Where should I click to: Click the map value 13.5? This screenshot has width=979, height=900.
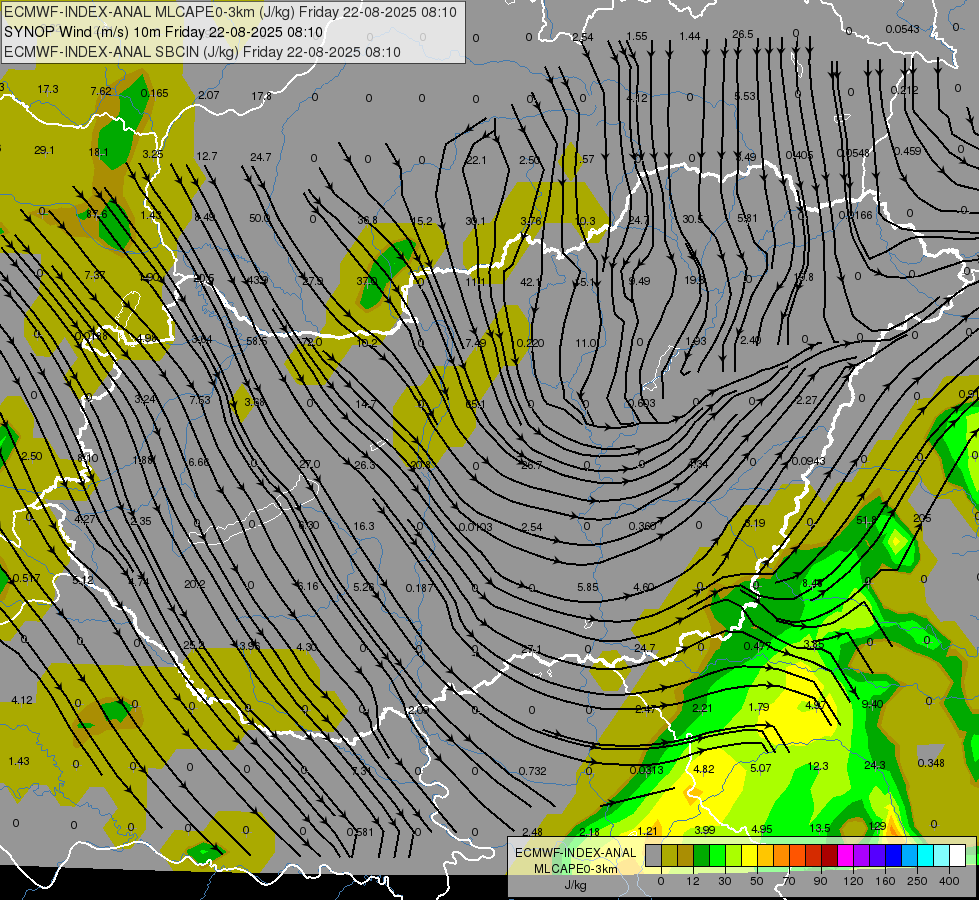click(x=819, y=828)
